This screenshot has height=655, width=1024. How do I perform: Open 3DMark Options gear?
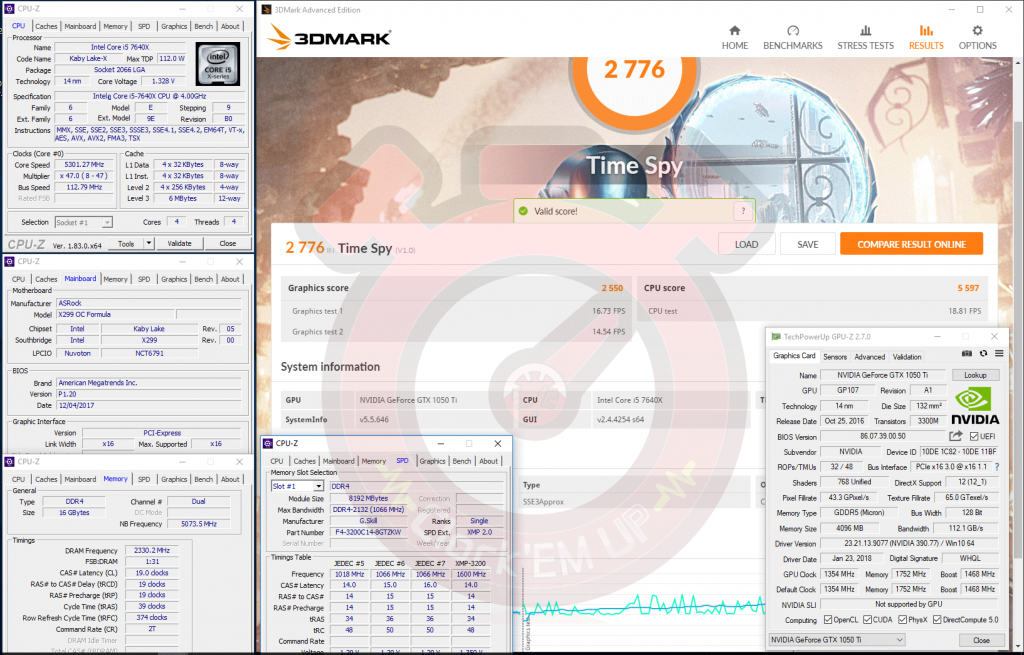point(977,36)
